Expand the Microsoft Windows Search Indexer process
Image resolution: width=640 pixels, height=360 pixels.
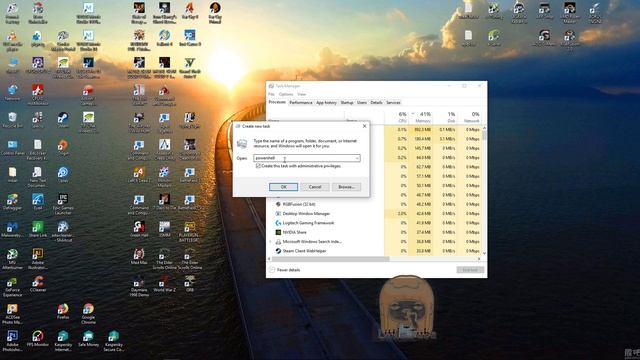[270, 242]
